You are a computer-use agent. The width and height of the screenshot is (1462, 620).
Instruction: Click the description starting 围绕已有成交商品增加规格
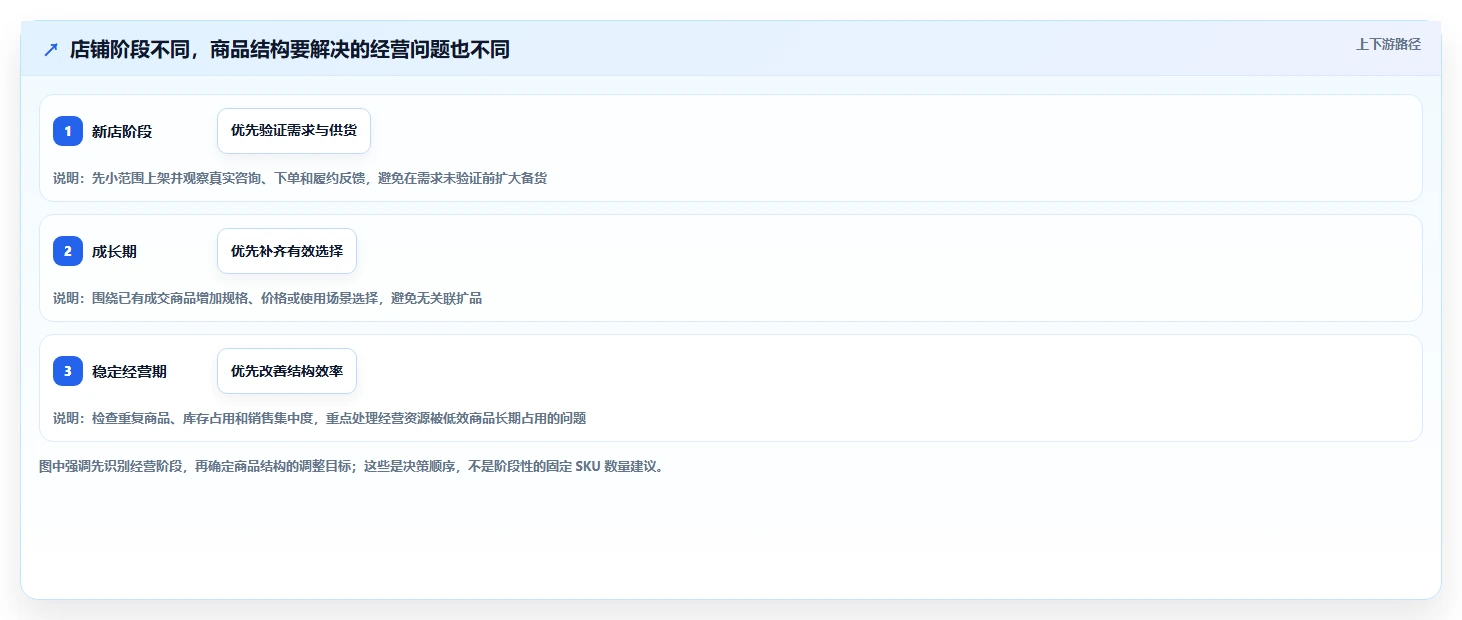[x=268, y=298]
